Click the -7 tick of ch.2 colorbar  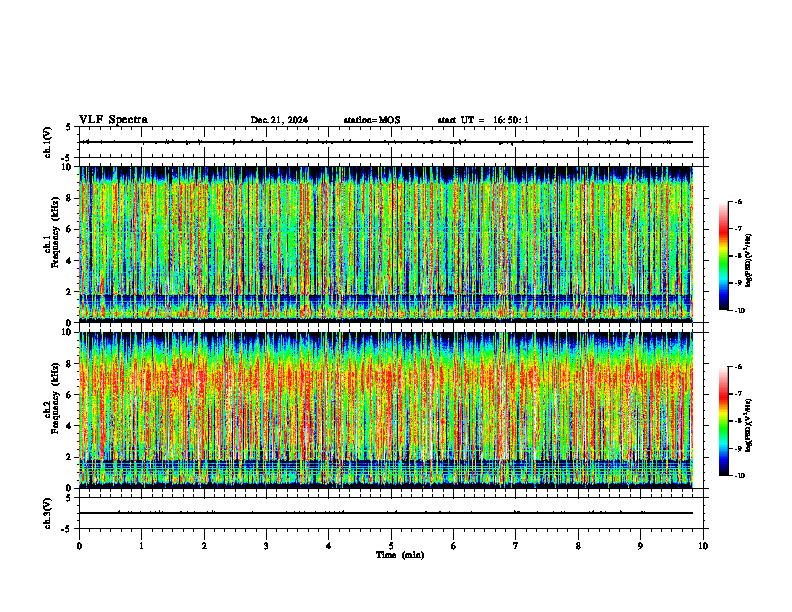point(738,394)
